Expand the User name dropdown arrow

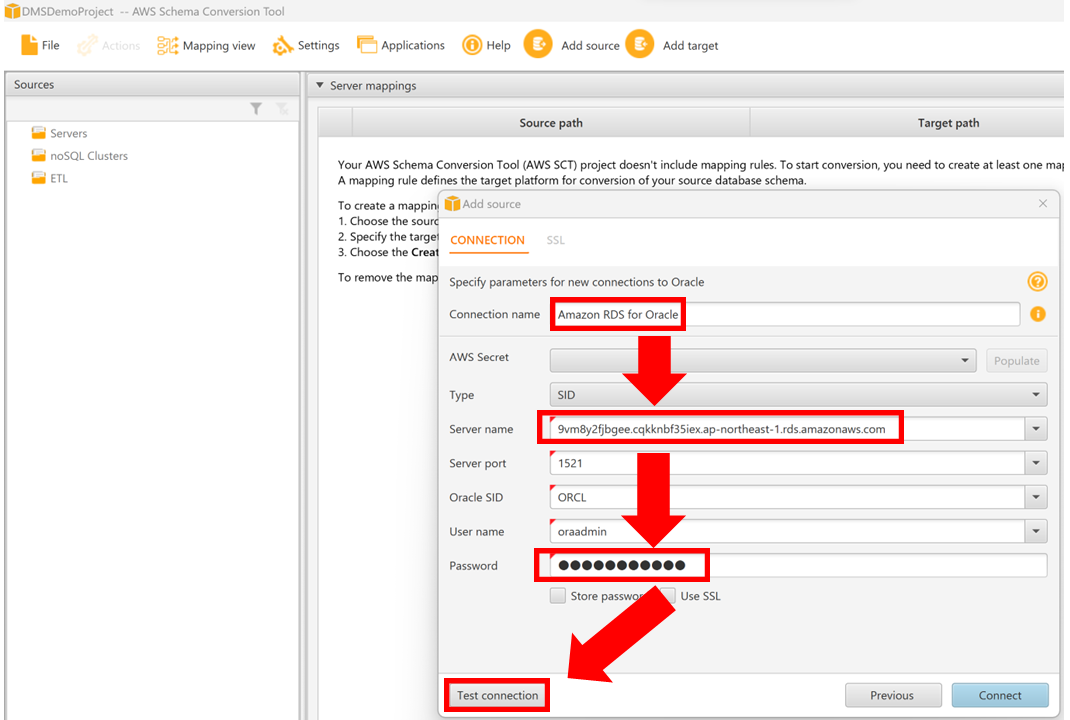click(x=1036, y=532)
